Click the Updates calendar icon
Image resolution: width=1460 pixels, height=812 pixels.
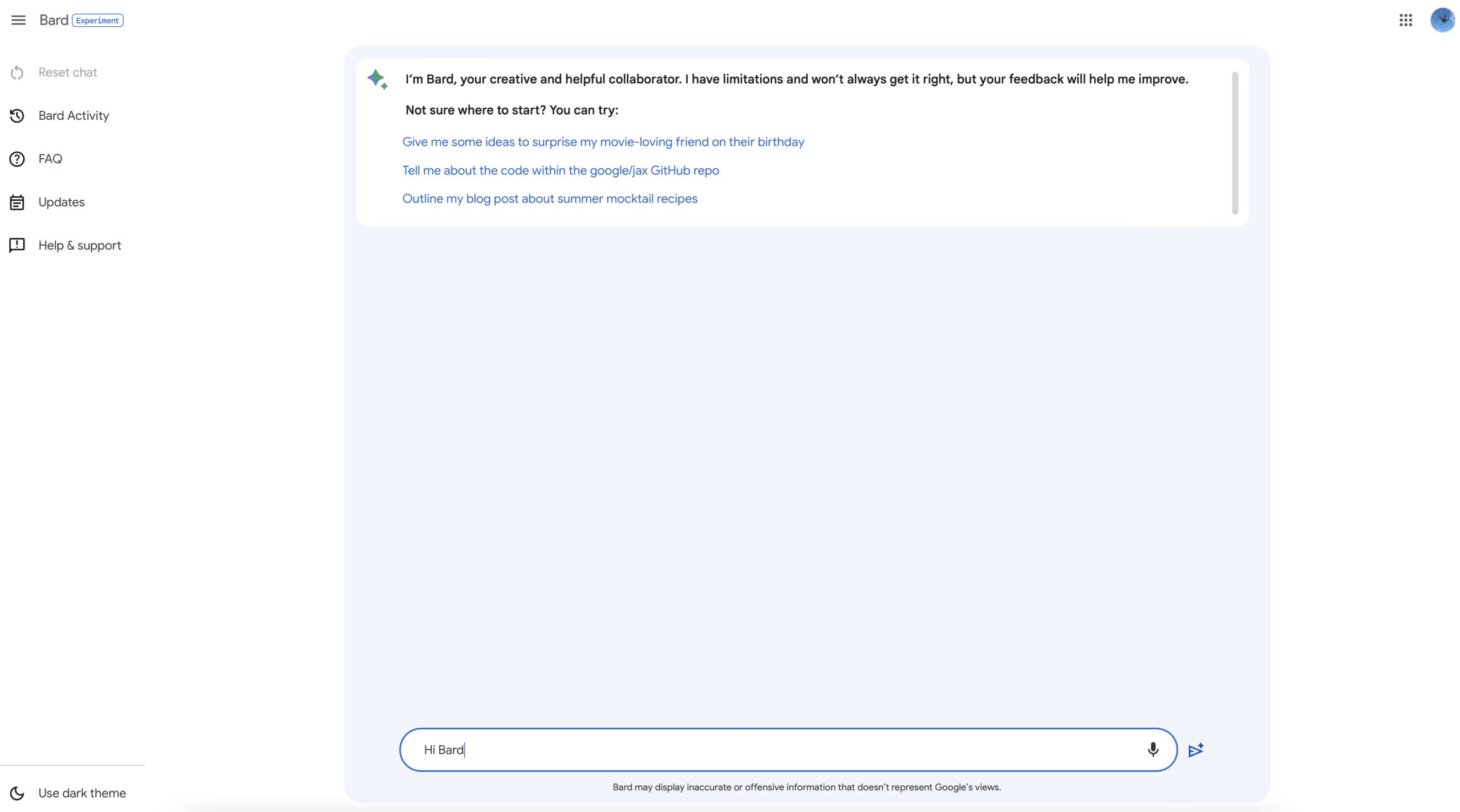click(x=17, y=202)
